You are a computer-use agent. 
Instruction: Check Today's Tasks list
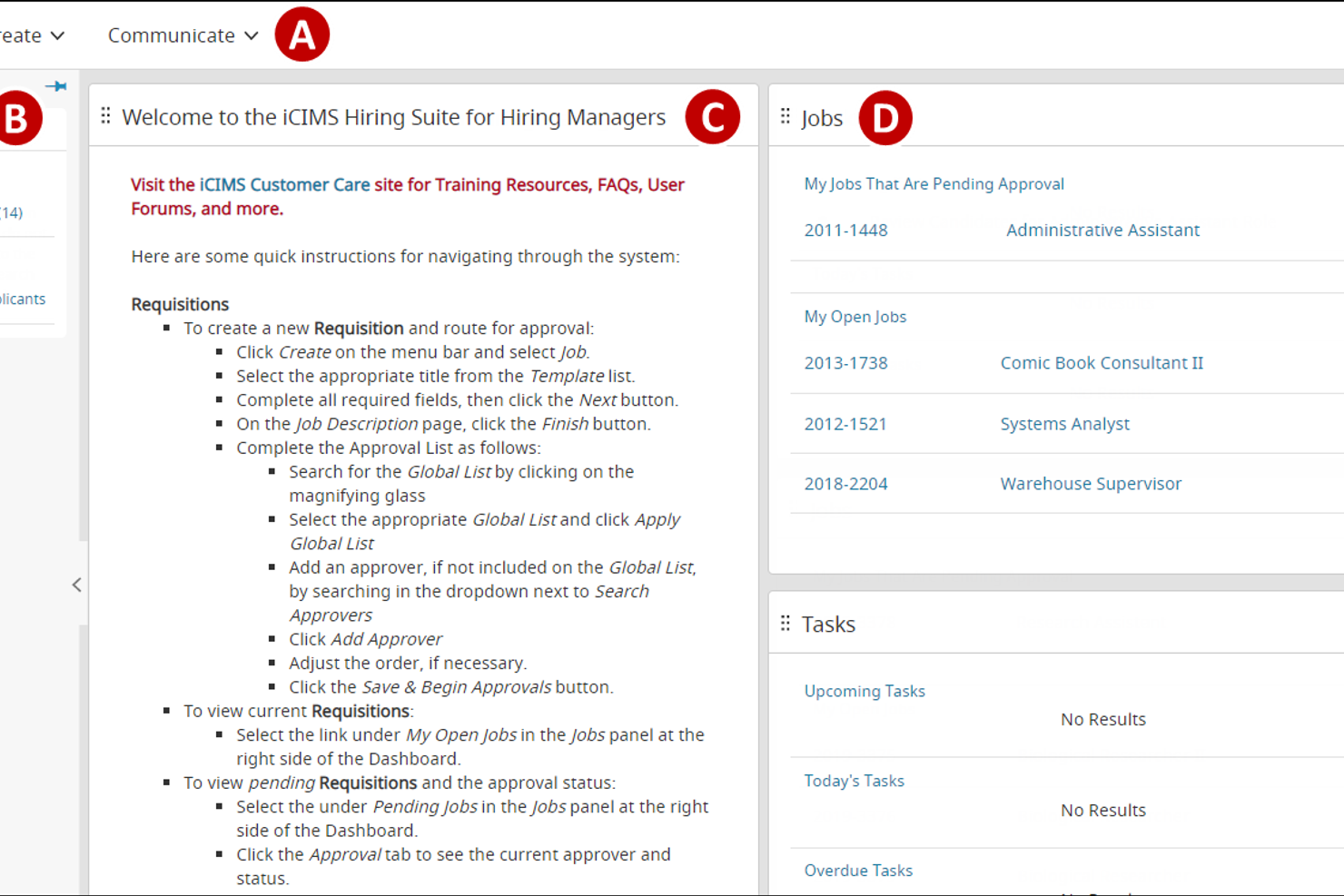854,780
